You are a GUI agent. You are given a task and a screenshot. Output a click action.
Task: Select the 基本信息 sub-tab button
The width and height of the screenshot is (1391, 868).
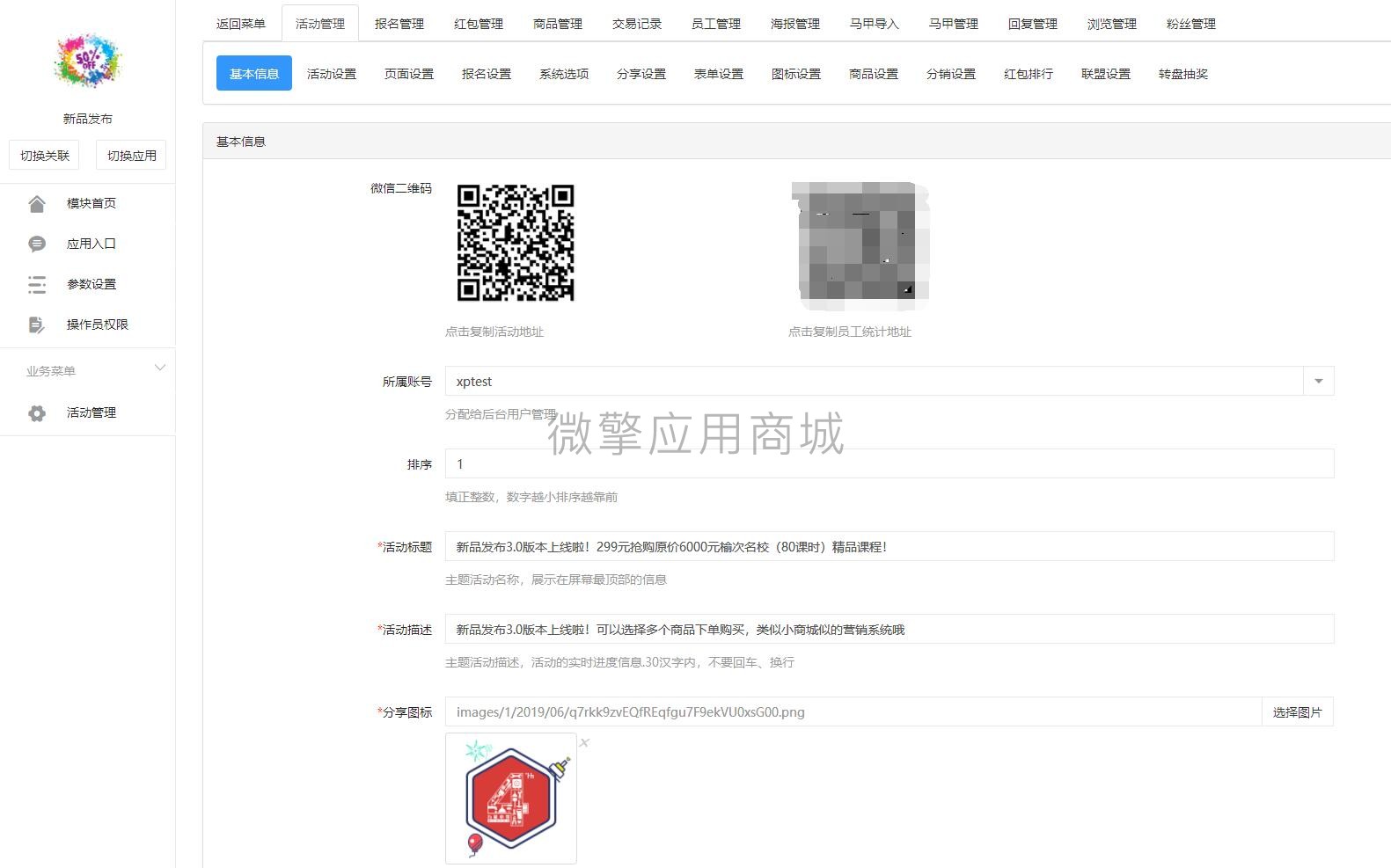(x=254, y=74)
